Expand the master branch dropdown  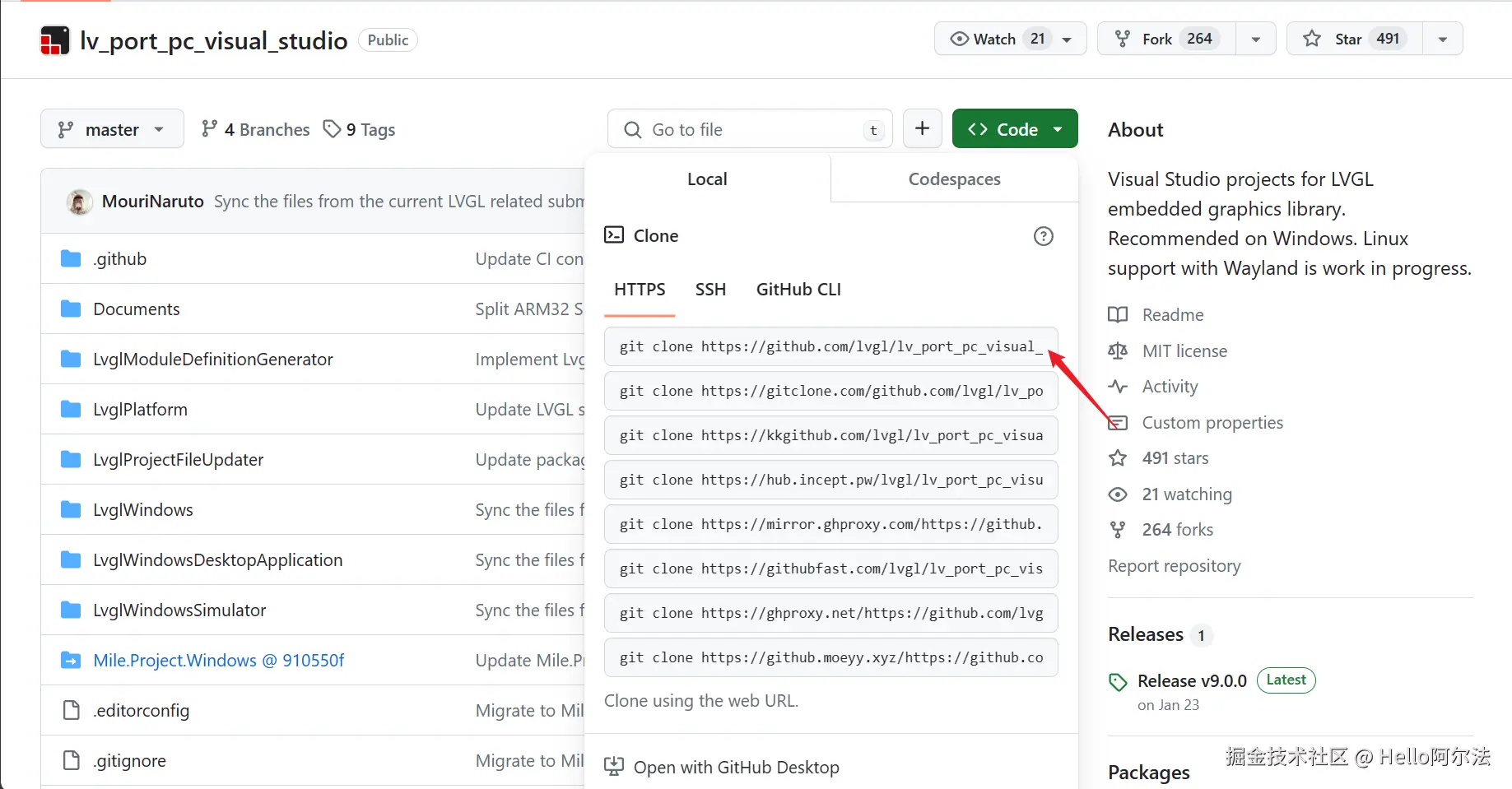coord(112,129)
